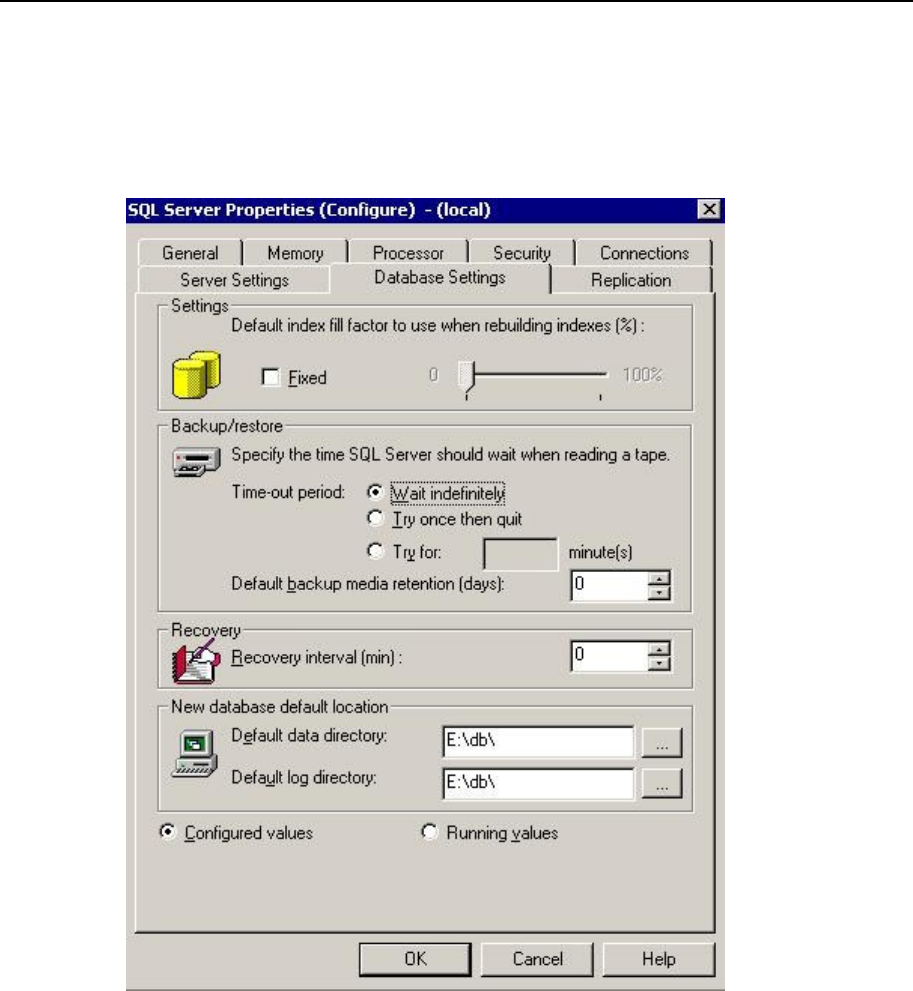913x991 pixels.
Task: Select Configured values radio button
Action: pos(167,832)
